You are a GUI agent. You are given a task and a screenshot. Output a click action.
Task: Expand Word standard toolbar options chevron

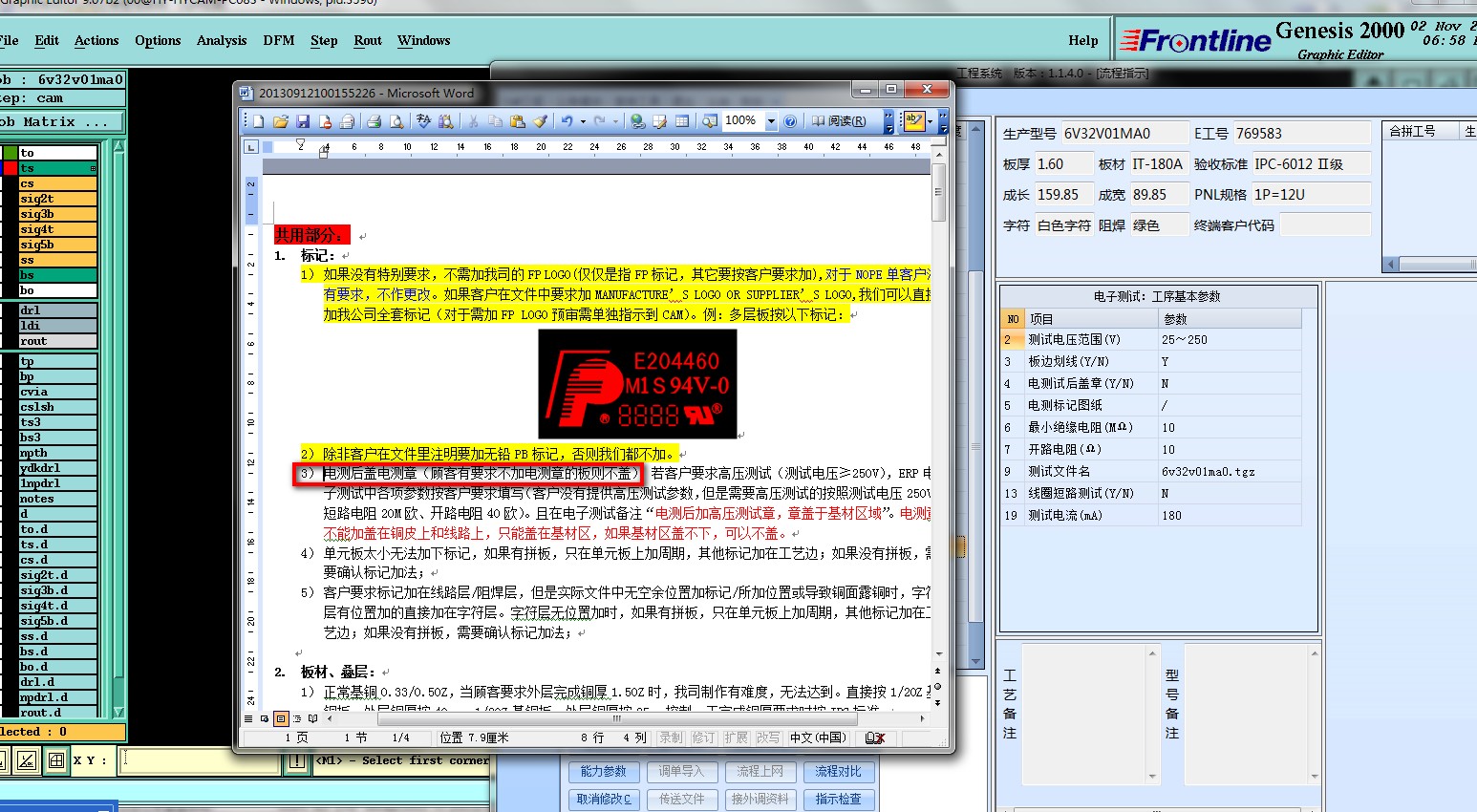888,121
